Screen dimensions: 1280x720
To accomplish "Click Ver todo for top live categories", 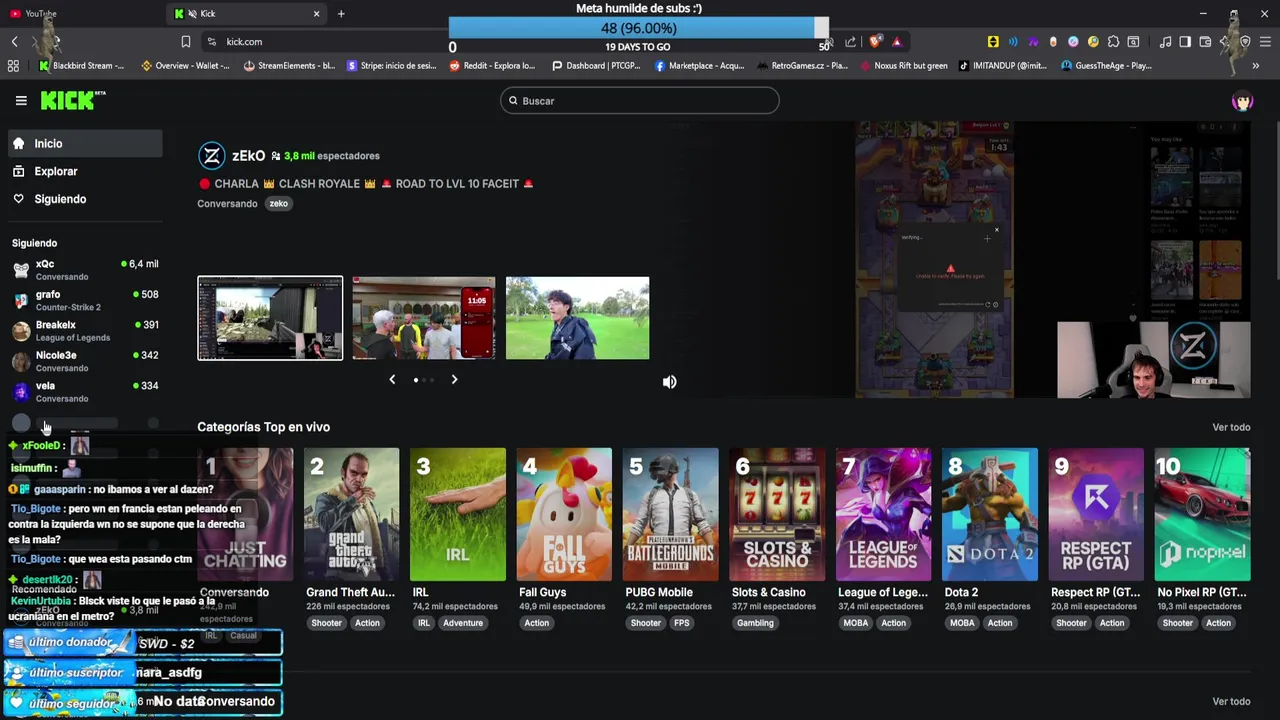I will (1231, 427).
